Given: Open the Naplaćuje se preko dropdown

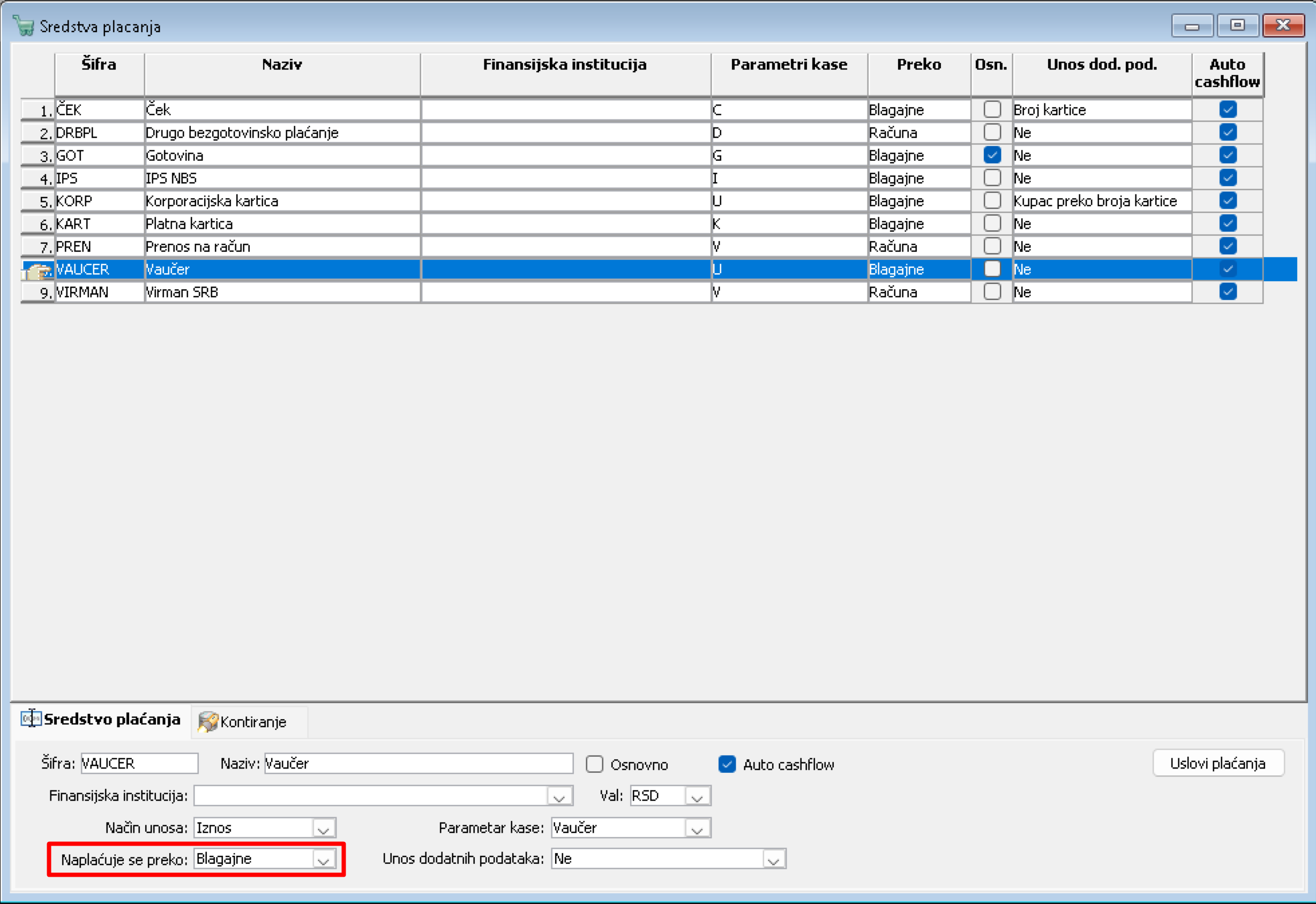Looking at the screenshot, I should pyautogui.click(x=324, y=860).
